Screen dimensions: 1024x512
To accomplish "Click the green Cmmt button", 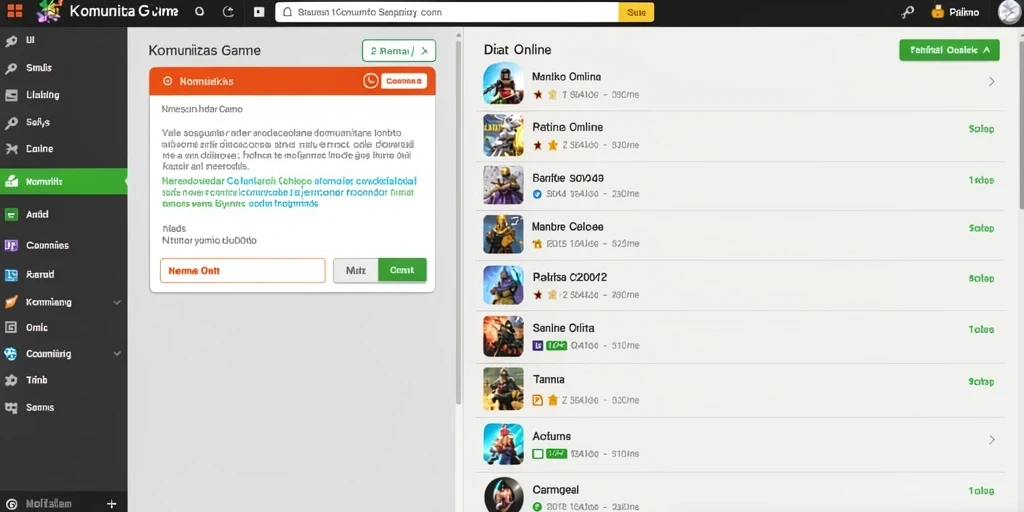I will pyautogui.click(x=402, y=270).
